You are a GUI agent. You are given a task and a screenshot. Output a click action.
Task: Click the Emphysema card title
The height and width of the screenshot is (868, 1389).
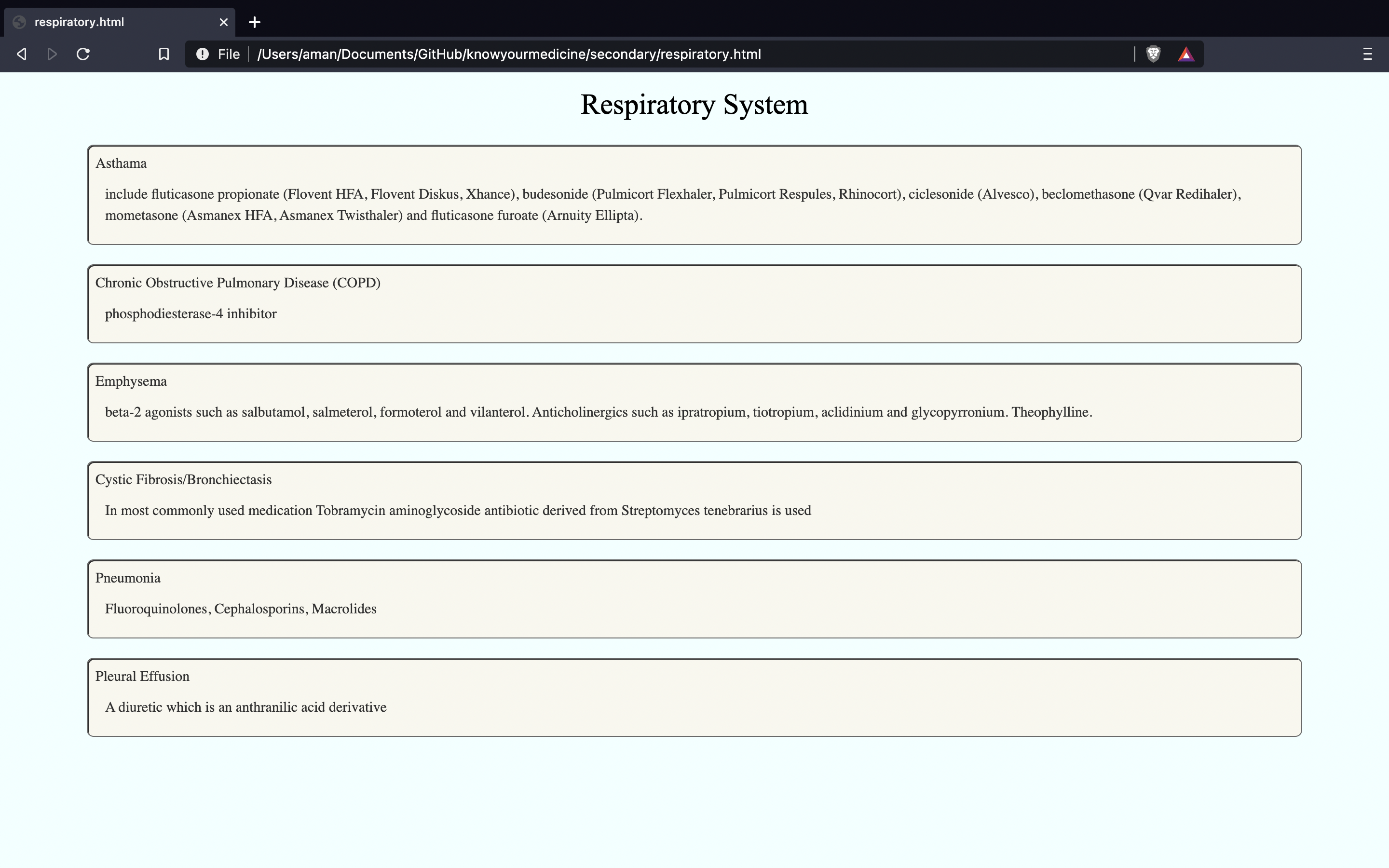(x=131, y=381)
